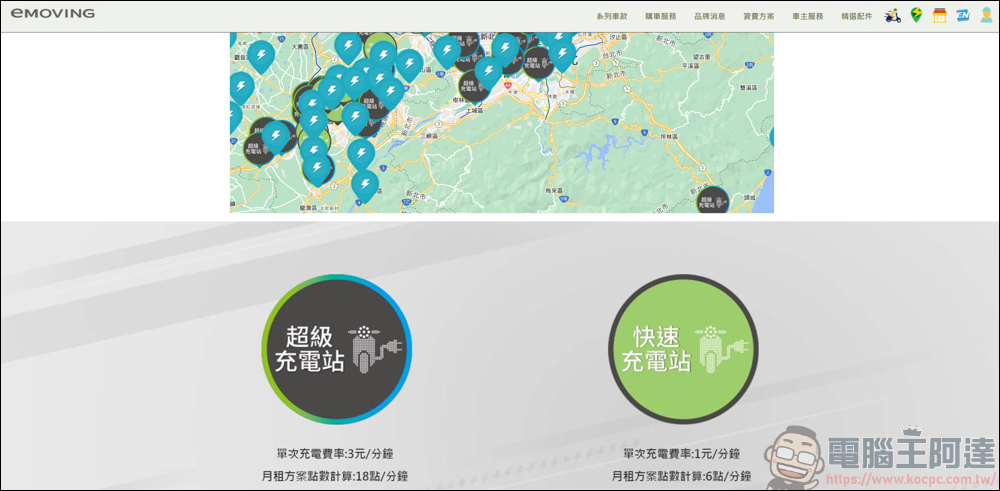The width and height of the screenshot is (1000, 491).
Task: Open the store shop icon in header
Action: (x=939, y=15)
